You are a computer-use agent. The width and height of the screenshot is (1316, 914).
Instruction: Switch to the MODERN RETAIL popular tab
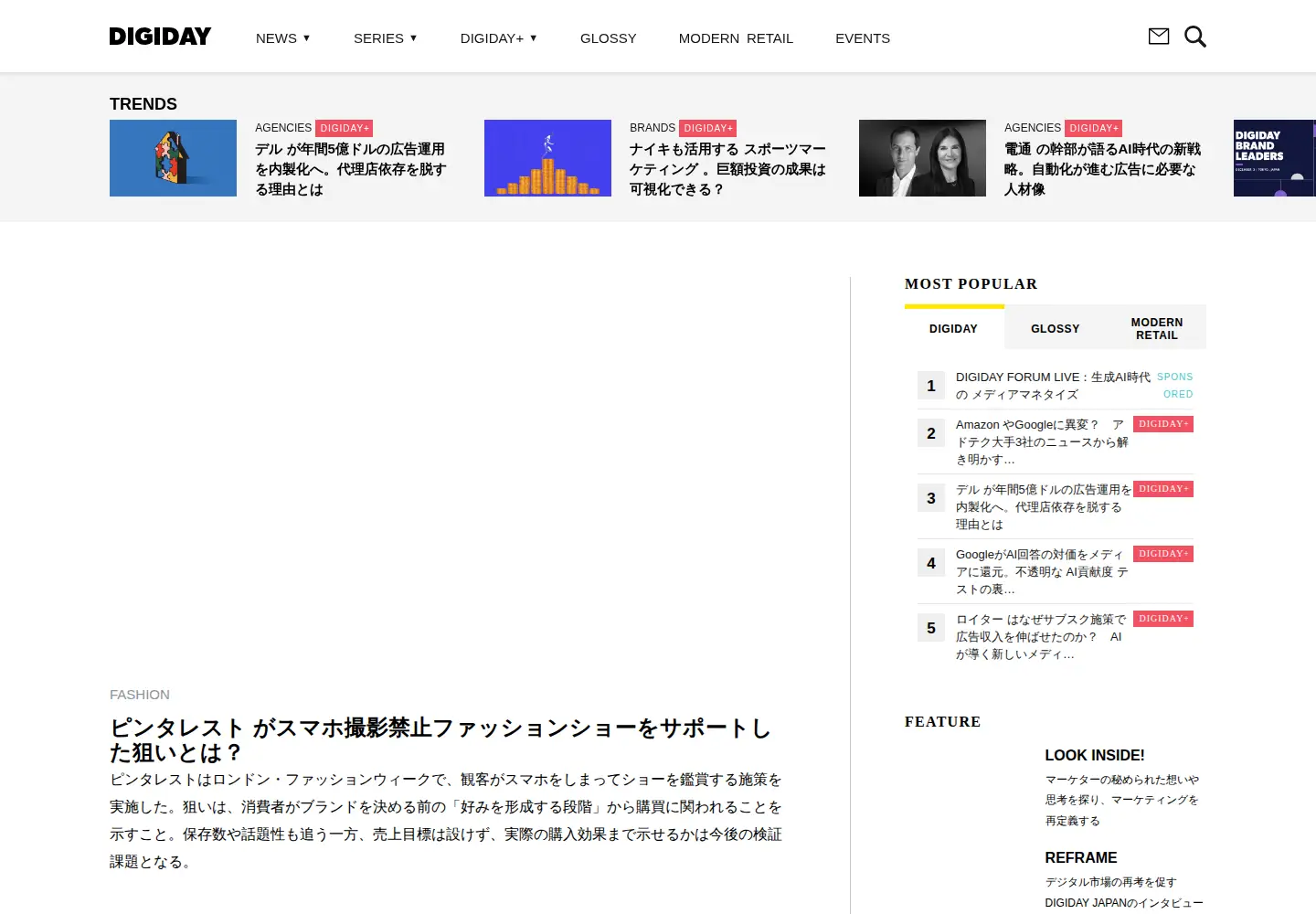pyautogui.click(x=1157, y=329)
